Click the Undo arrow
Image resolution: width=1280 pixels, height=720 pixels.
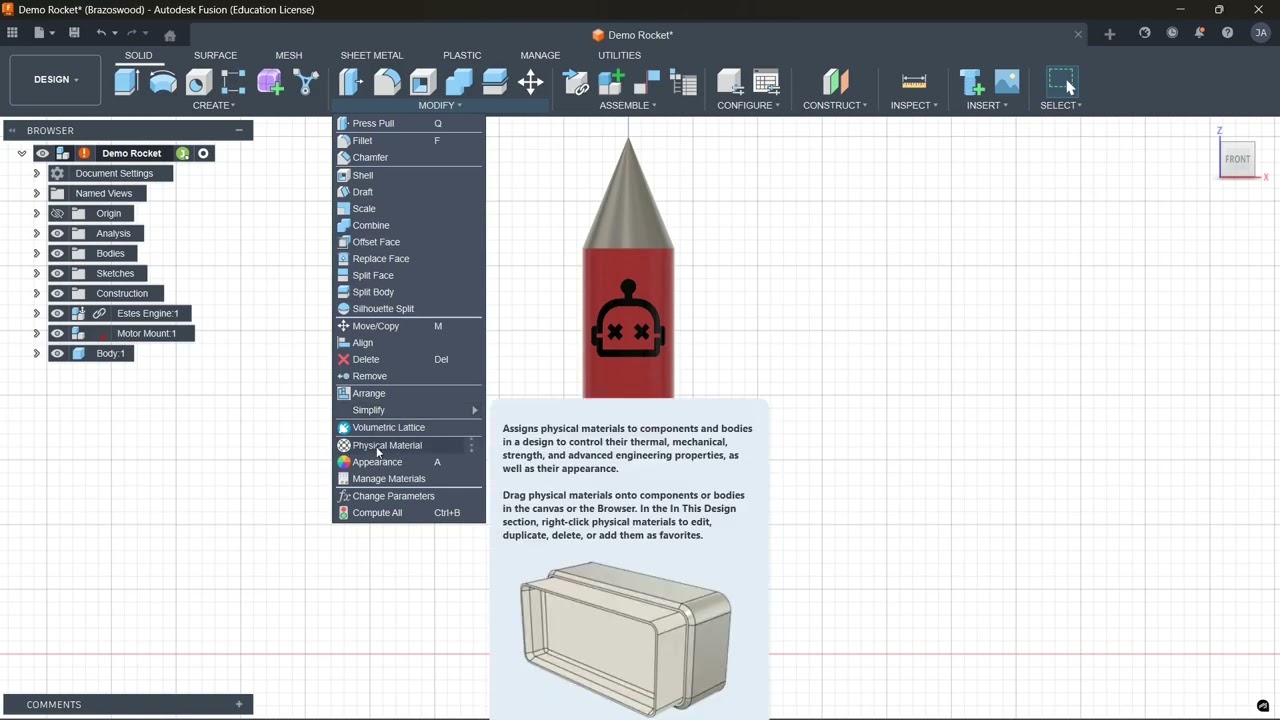(101, 33)
